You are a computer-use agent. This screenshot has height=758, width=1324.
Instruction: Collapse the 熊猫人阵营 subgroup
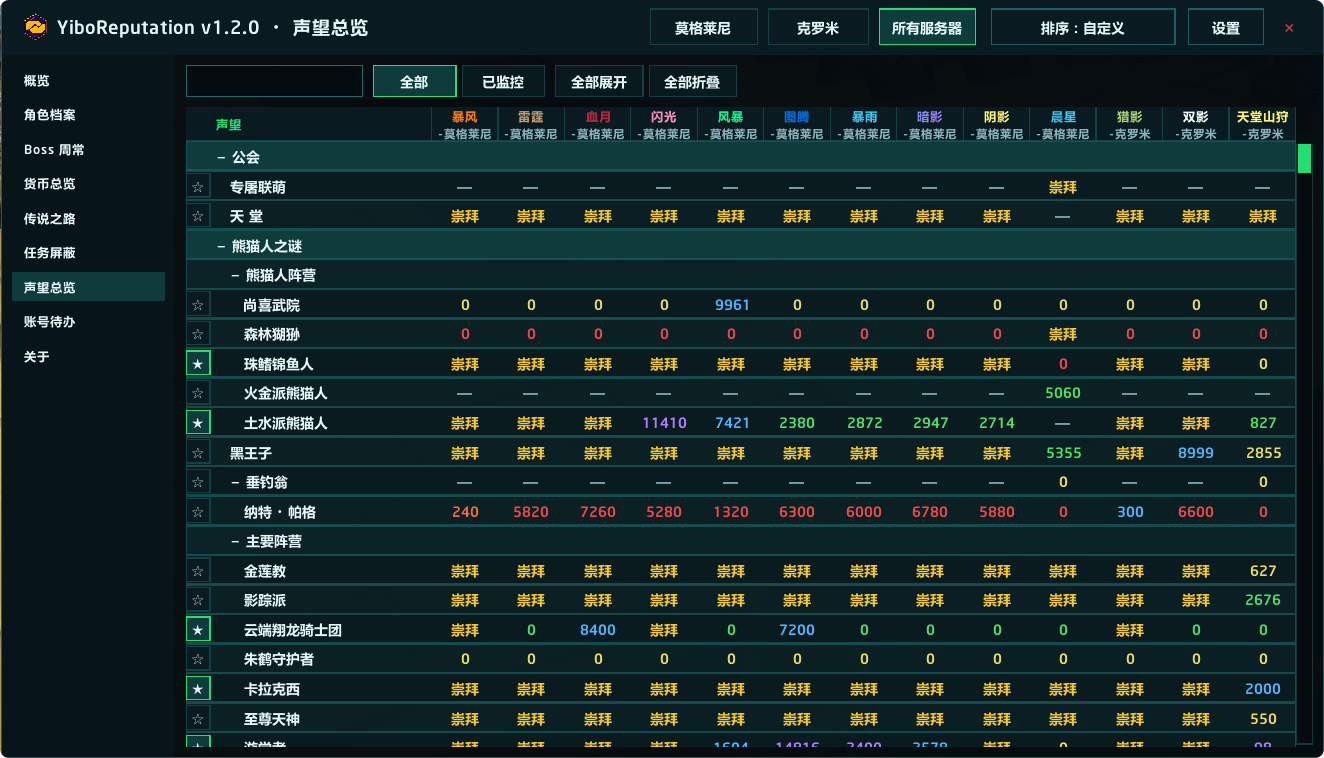[x=235, y=275]
